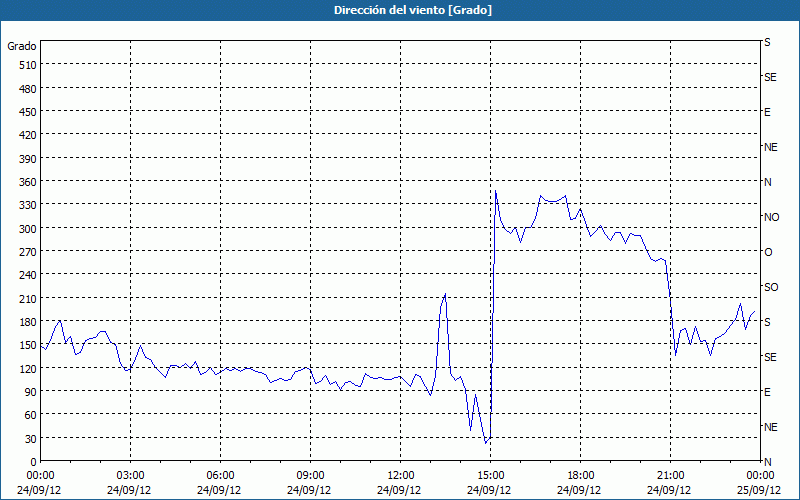Click the wind line spike peaking near 13:30

pos(445,294)
